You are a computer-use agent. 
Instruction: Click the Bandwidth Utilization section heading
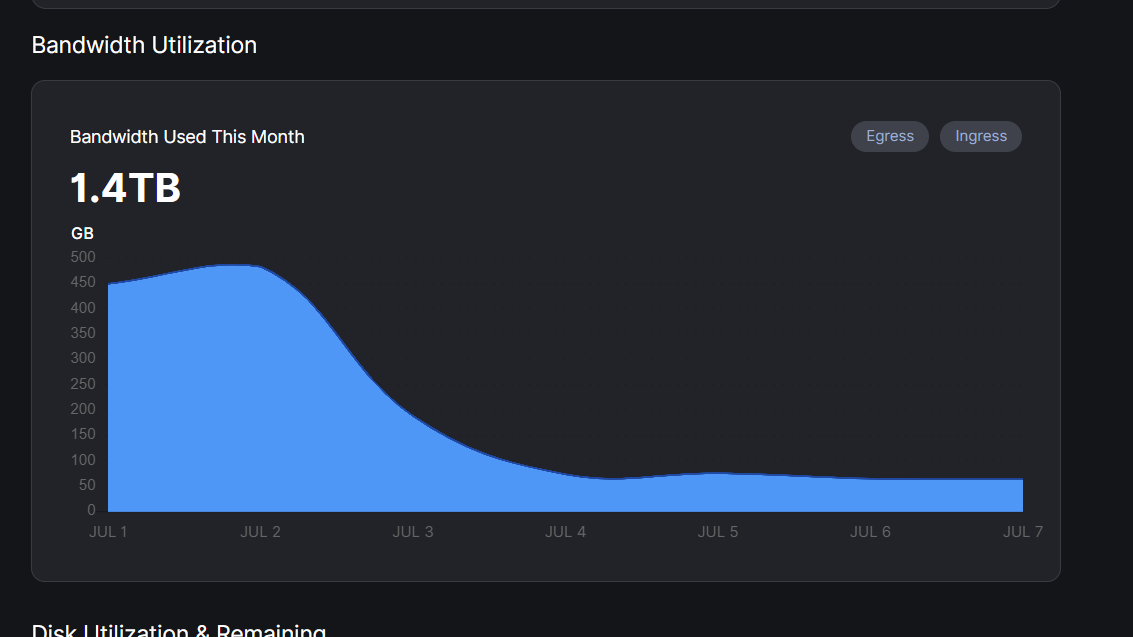[x=144, y=45]
